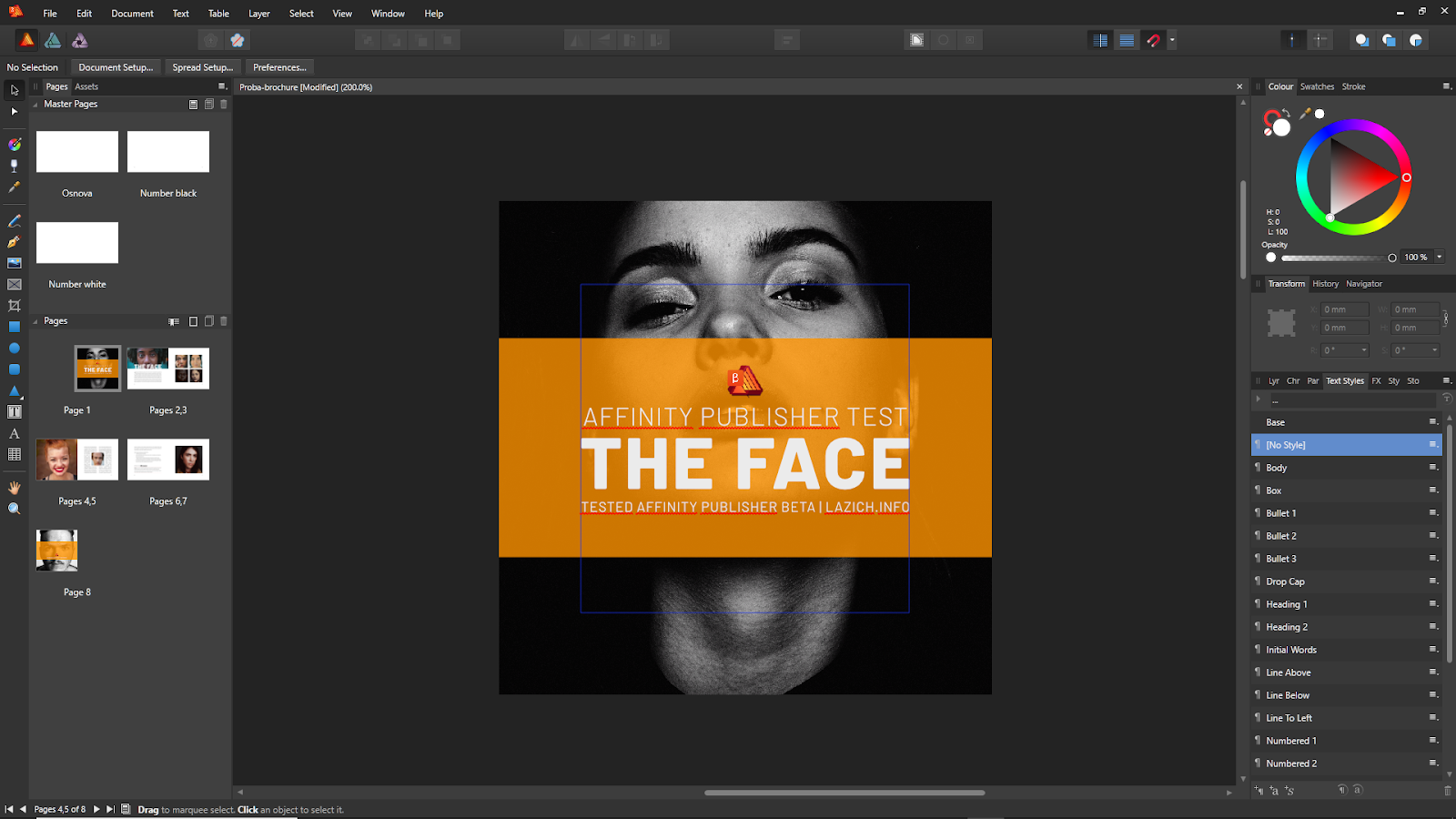Select the Number black master thumbnail
The width and height of the screenshot is (1456, 819).
[x=168, y=152]
